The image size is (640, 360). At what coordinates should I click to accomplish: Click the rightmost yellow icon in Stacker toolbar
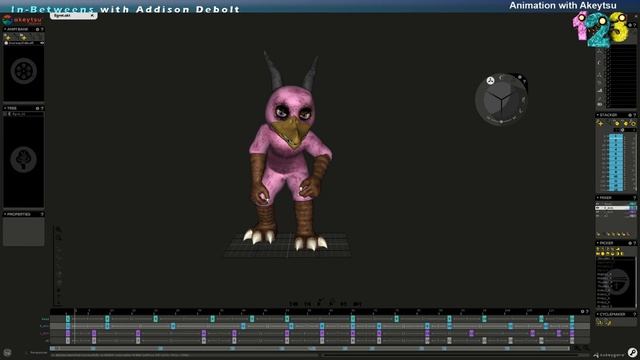tap(633, 123)
